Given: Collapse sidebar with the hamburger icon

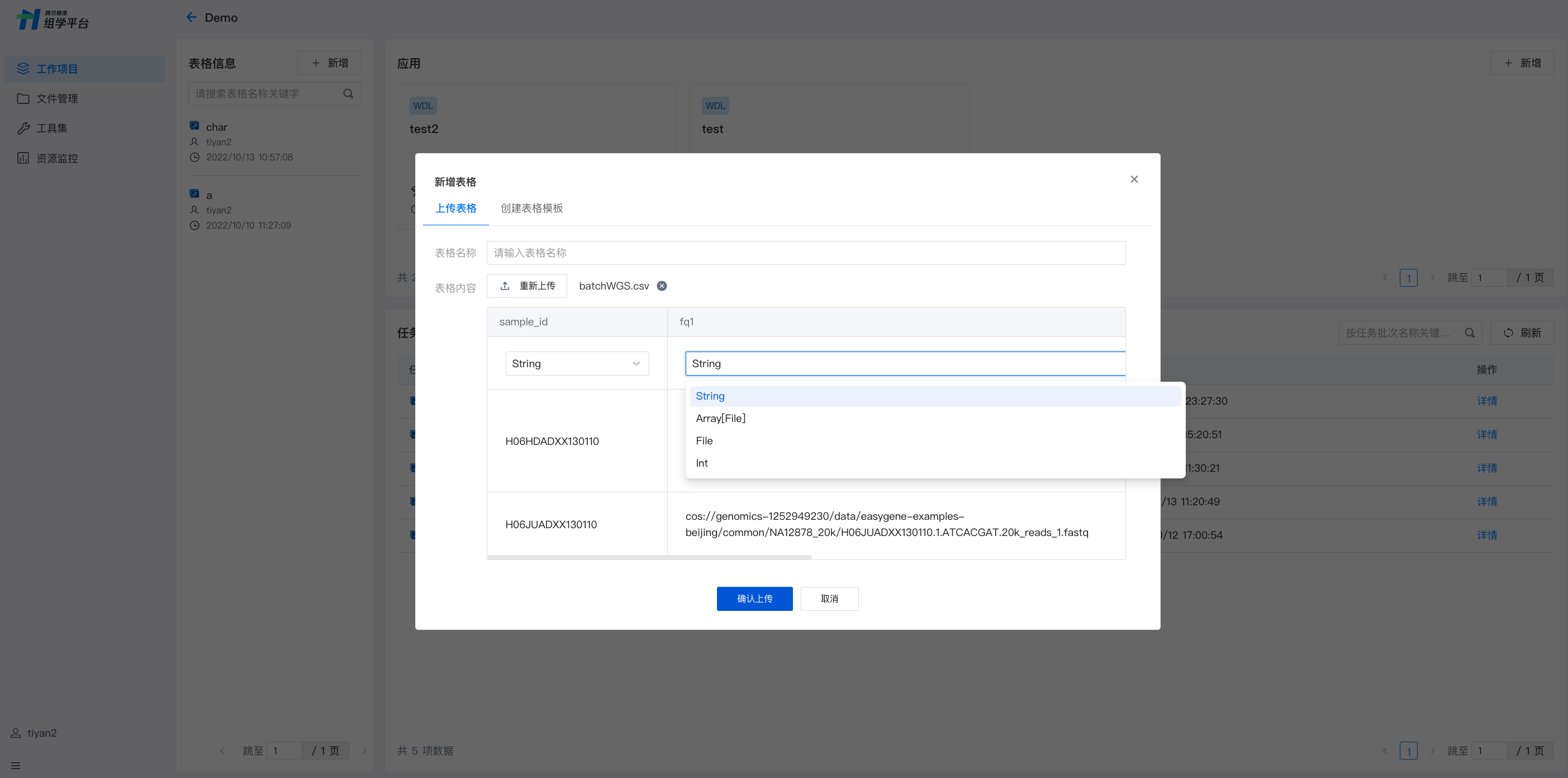Looking at the screenshot, I should click(x=16, y=765).
